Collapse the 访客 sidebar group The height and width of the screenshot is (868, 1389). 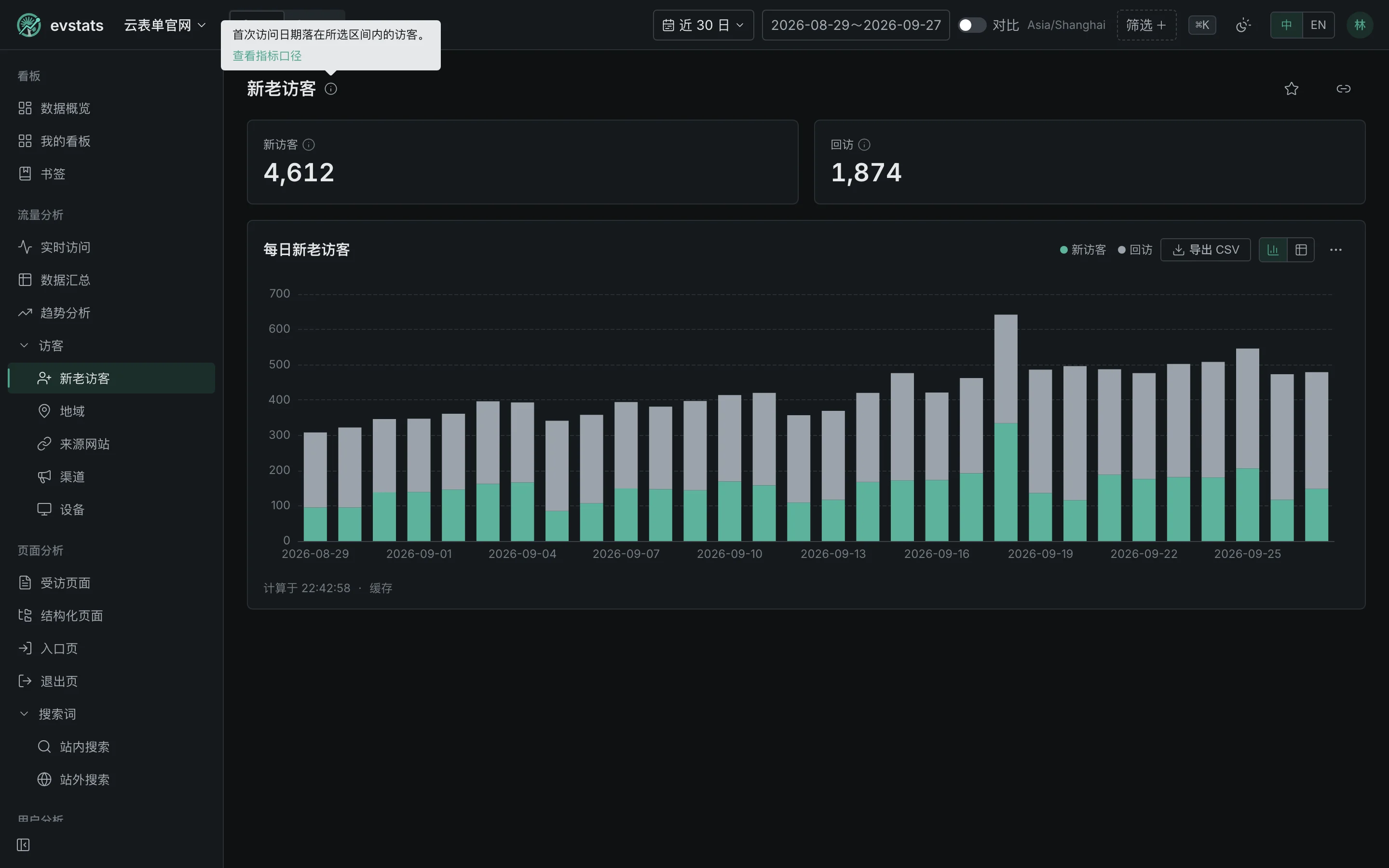tap(111, 346)
